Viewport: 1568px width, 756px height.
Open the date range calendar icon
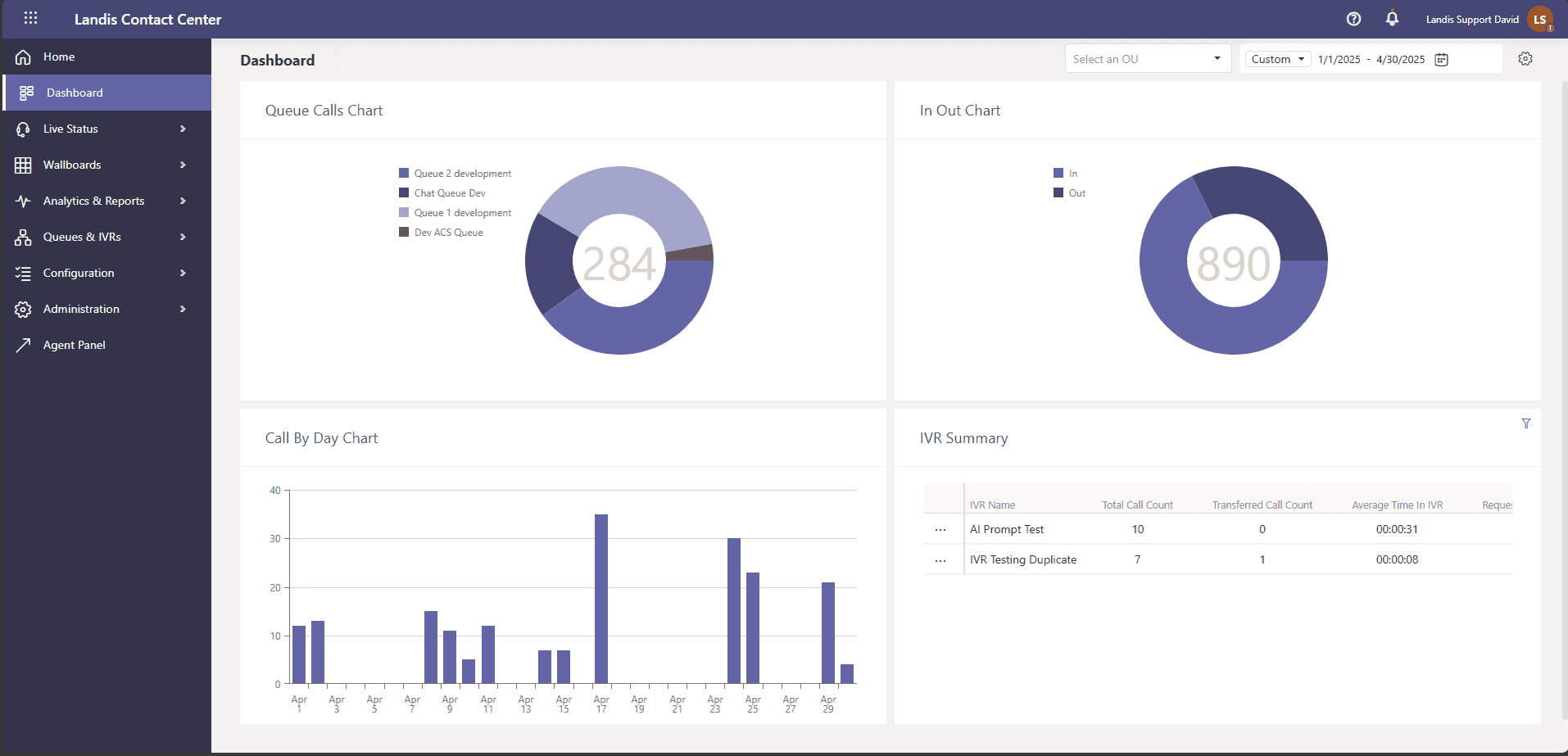pos(1441,59)
